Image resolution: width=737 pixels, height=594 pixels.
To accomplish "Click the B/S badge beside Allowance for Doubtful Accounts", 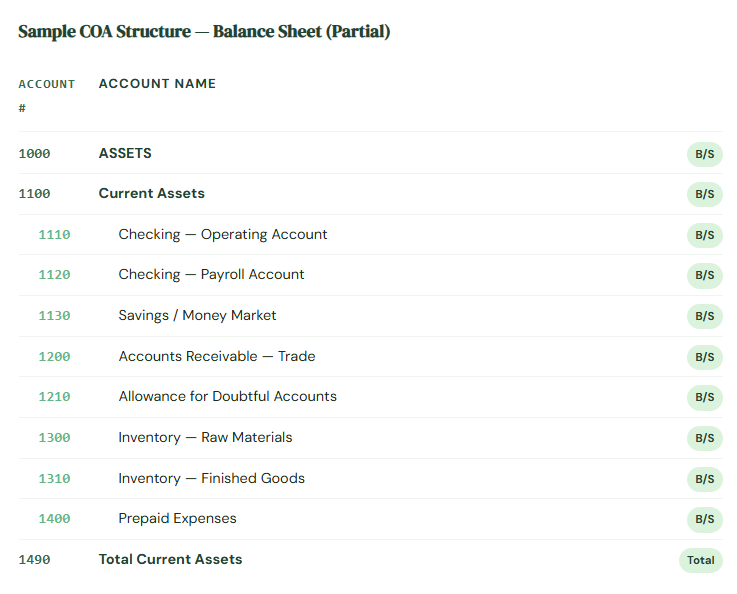I will [704, 397].
